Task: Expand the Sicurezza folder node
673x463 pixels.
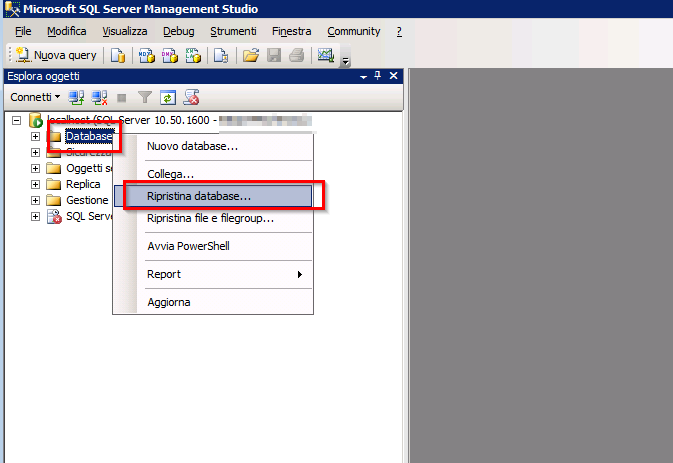Action: [35, 152]
